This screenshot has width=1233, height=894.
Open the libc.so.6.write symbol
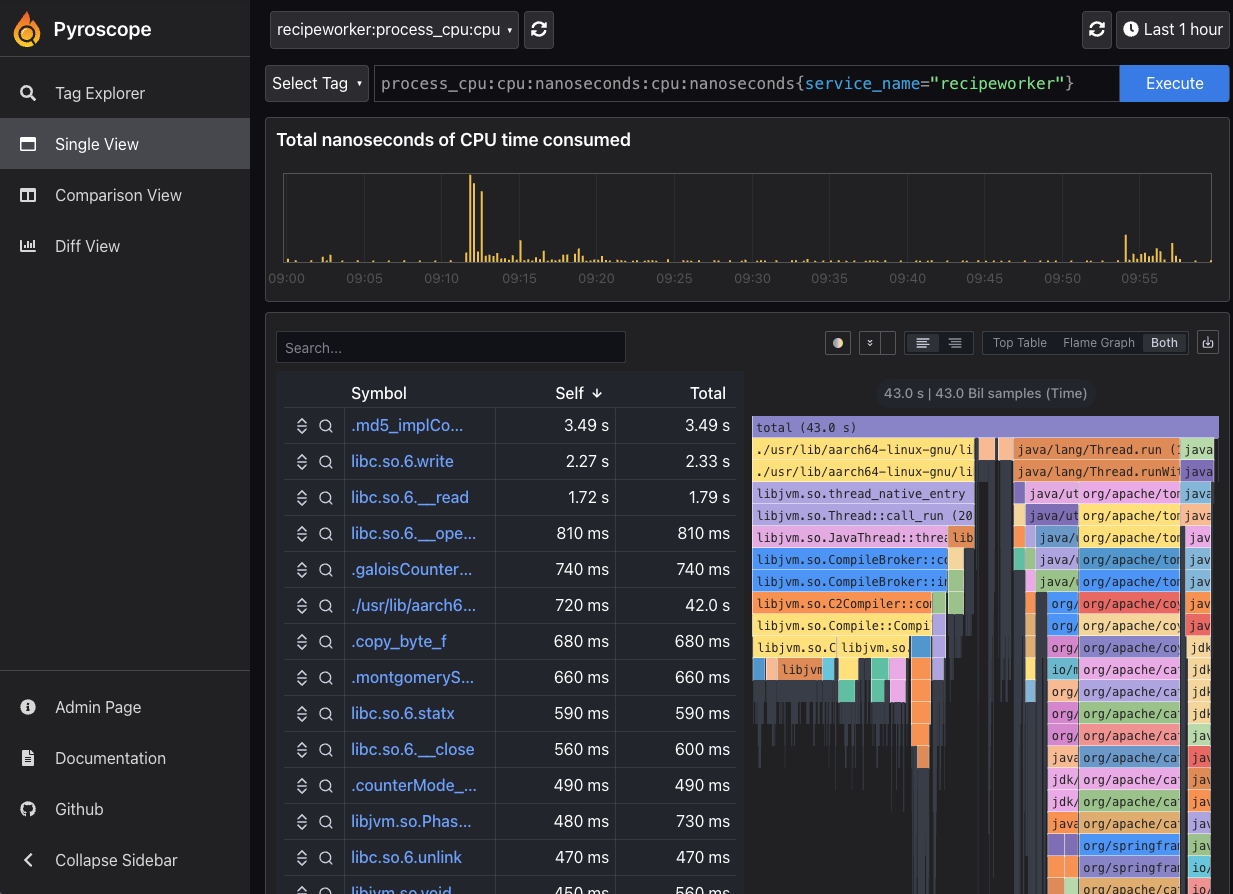point(402,462)
